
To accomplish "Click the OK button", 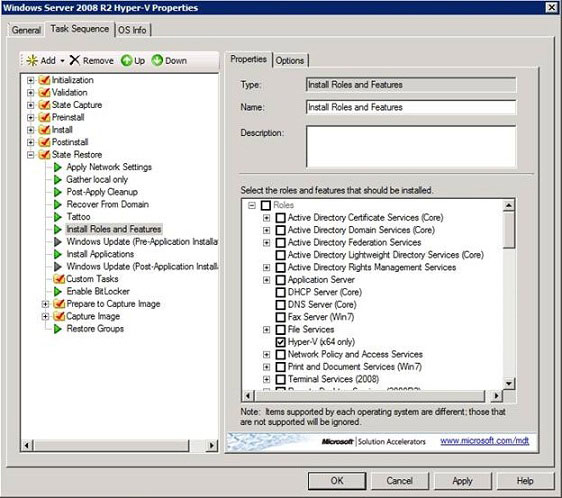I will click(337, 481).
